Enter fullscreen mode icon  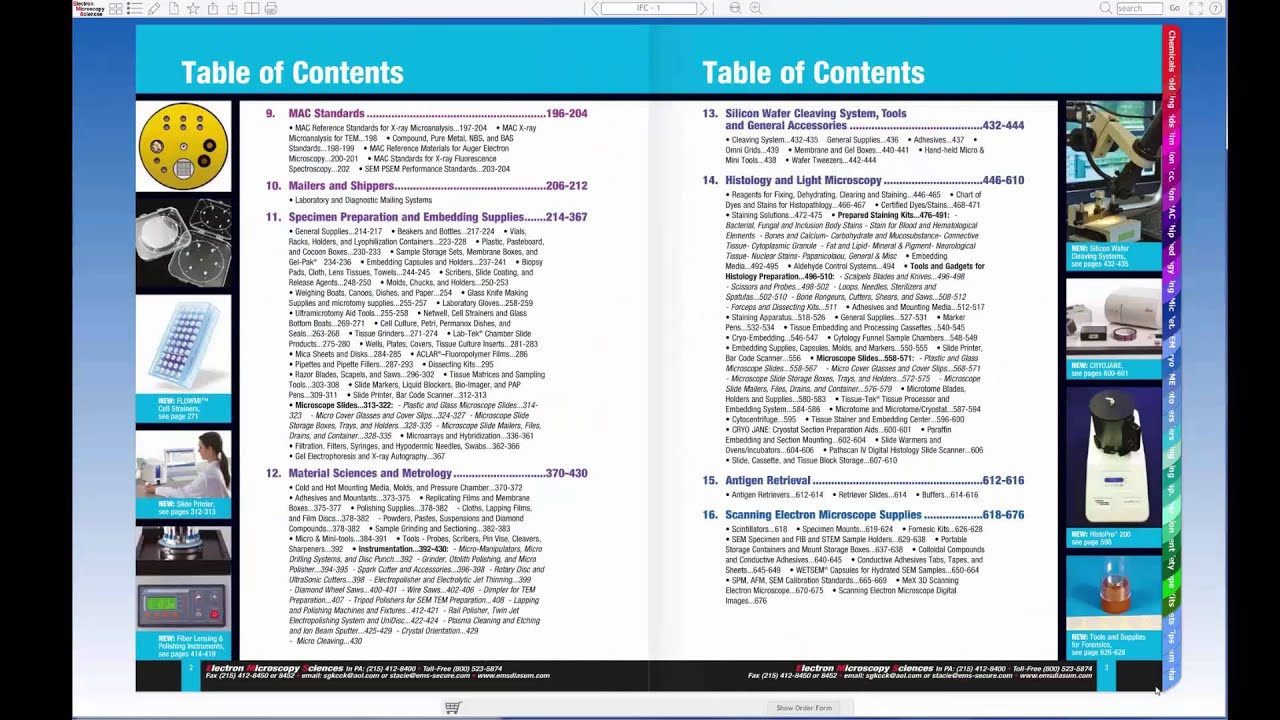(x=1196, y=8)
